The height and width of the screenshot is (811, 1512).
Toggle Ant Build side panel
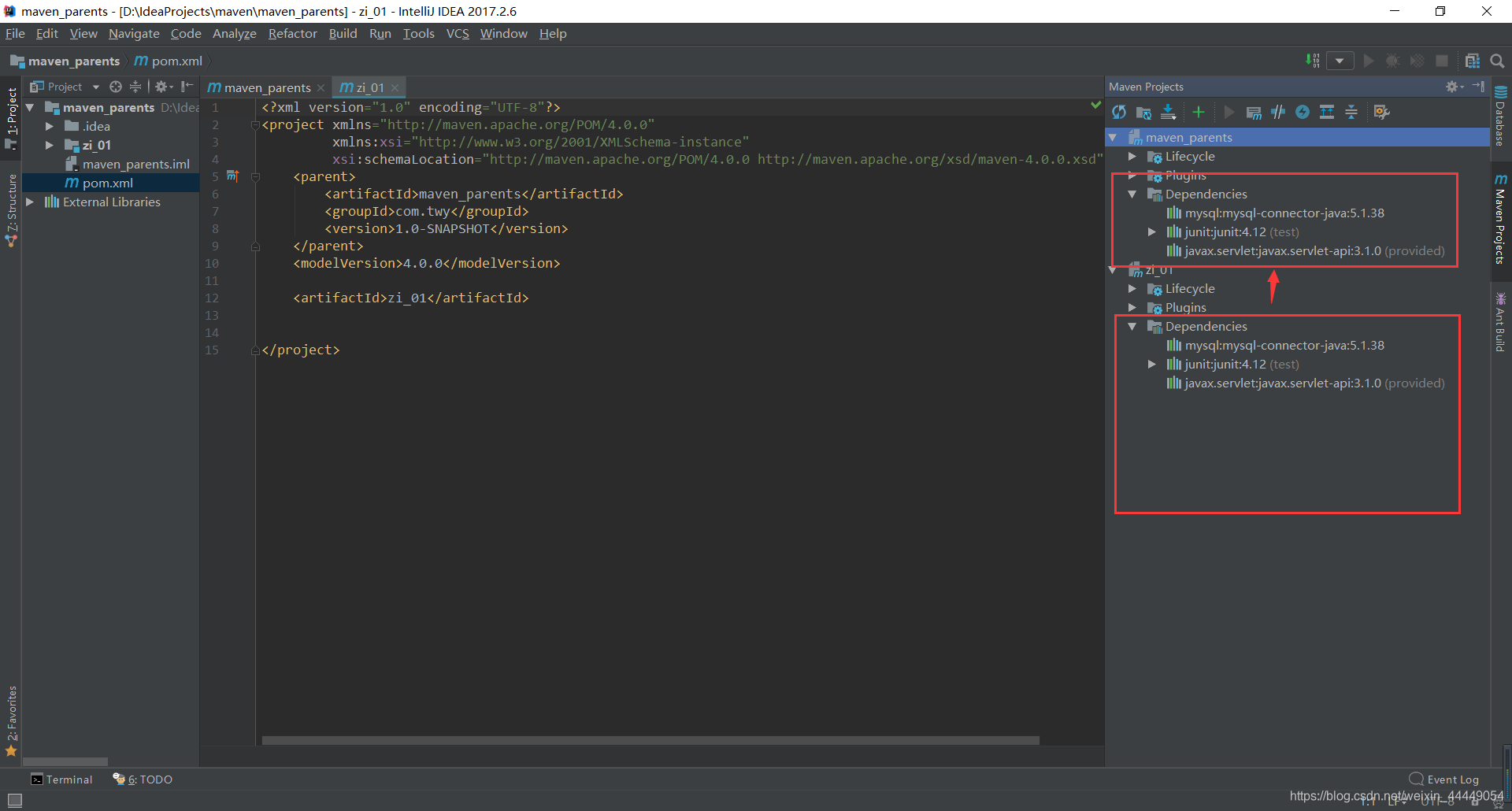point(1500,321)
